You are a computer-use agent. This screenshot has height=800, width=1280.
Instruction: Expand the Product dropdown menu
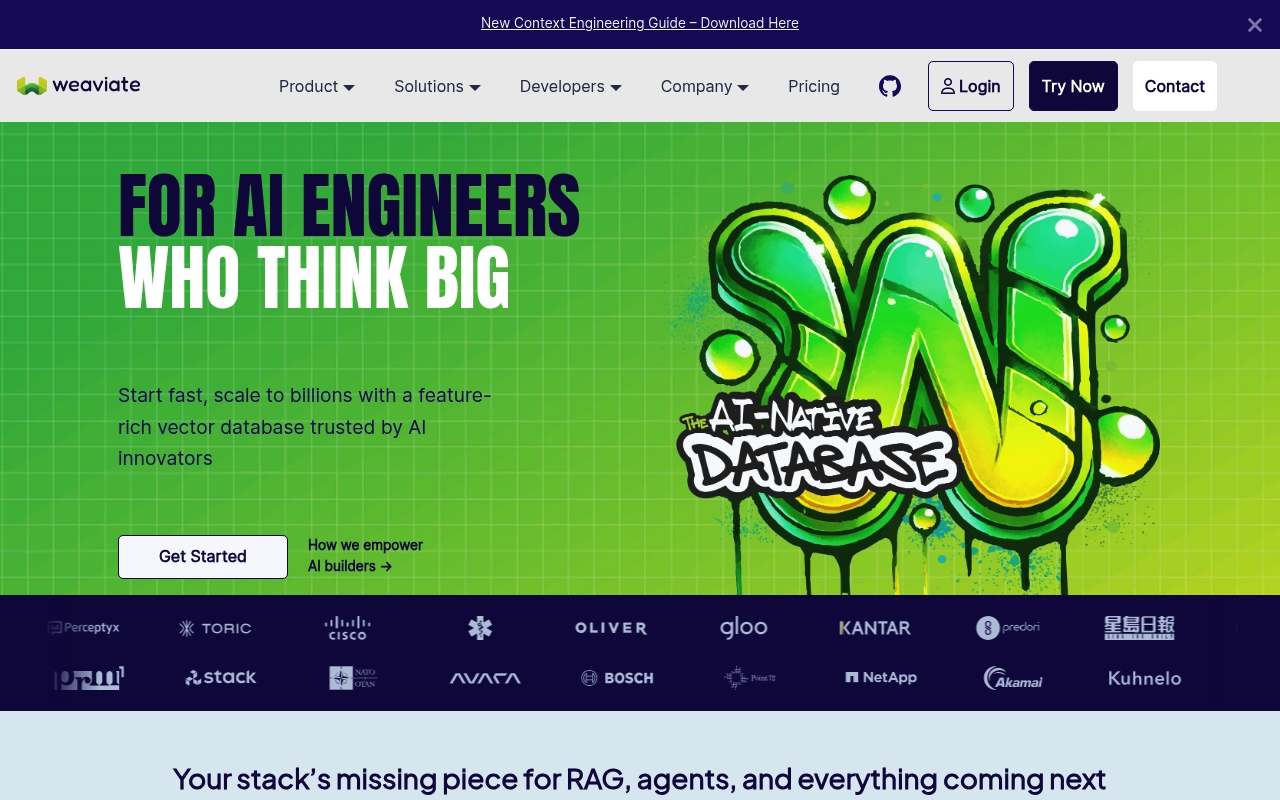coord(317,86)
